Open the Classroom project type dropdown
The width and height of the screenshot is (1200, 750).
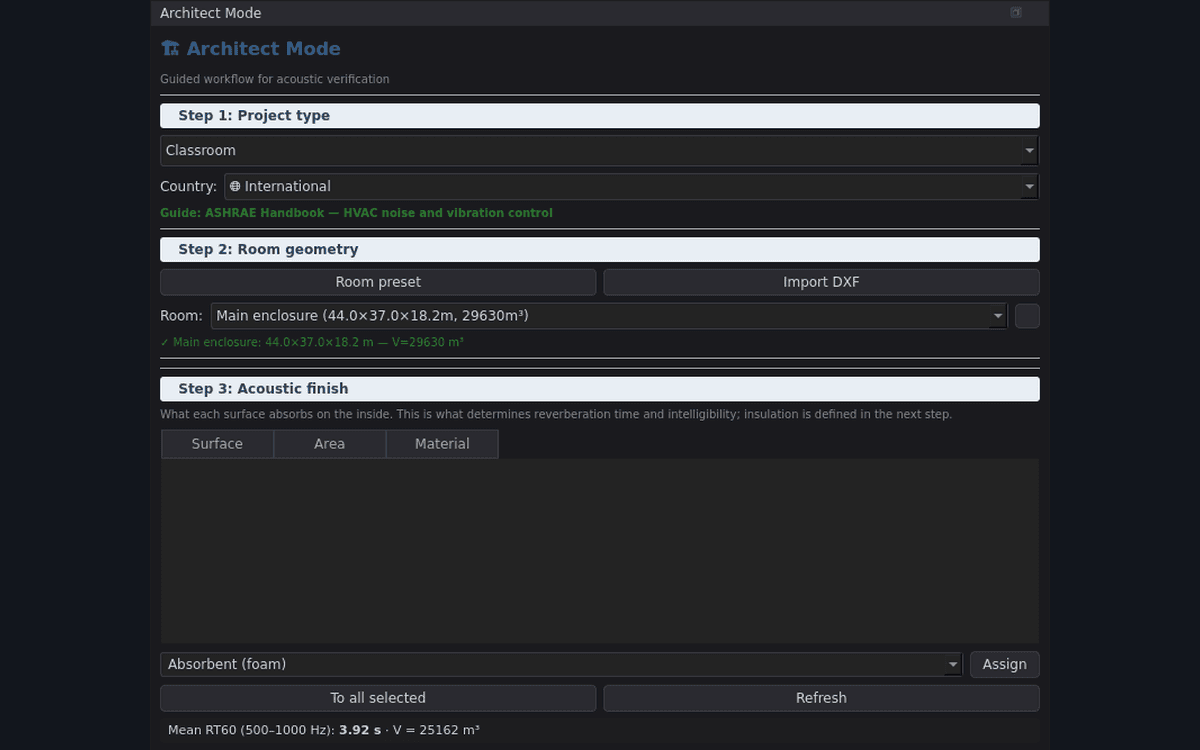600,151
